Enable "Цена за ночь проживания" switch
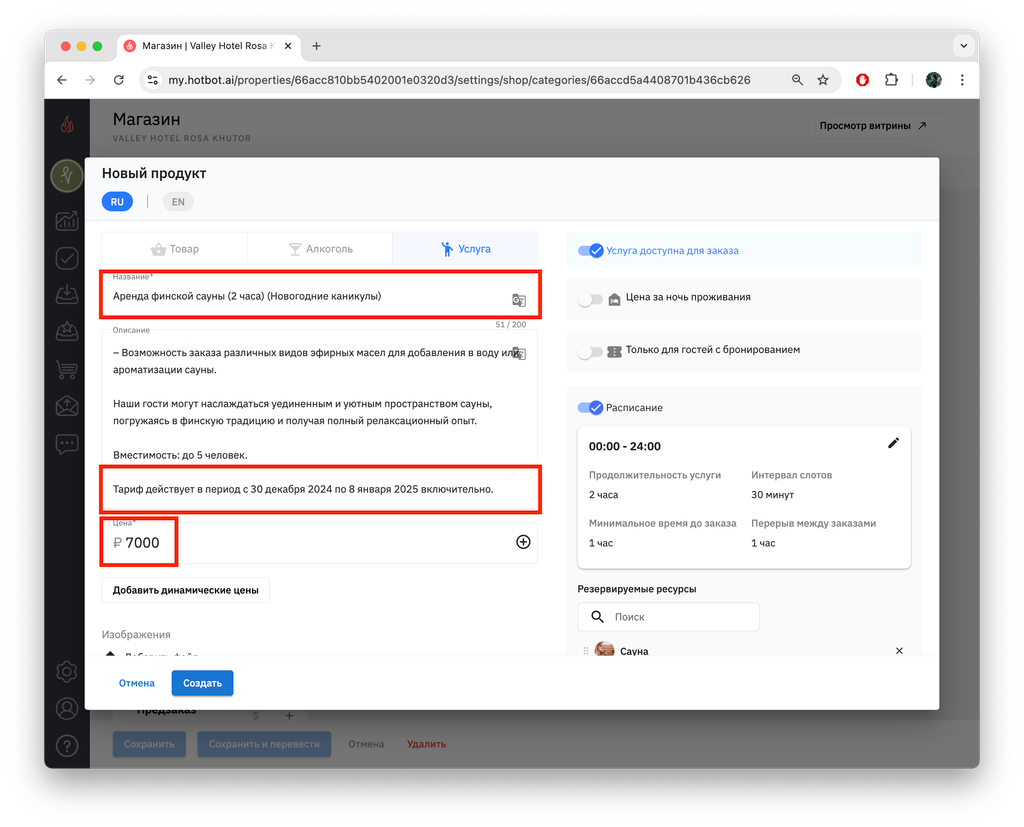Viewport: 1024px width, 827px height. coord(590,299)
